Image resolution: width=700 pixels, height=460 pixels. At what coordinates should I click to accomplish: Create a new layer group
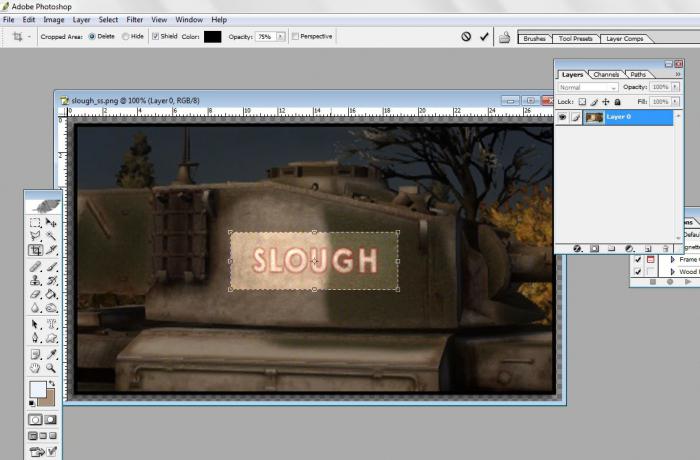pyautogui.click(x=612, y=248)
